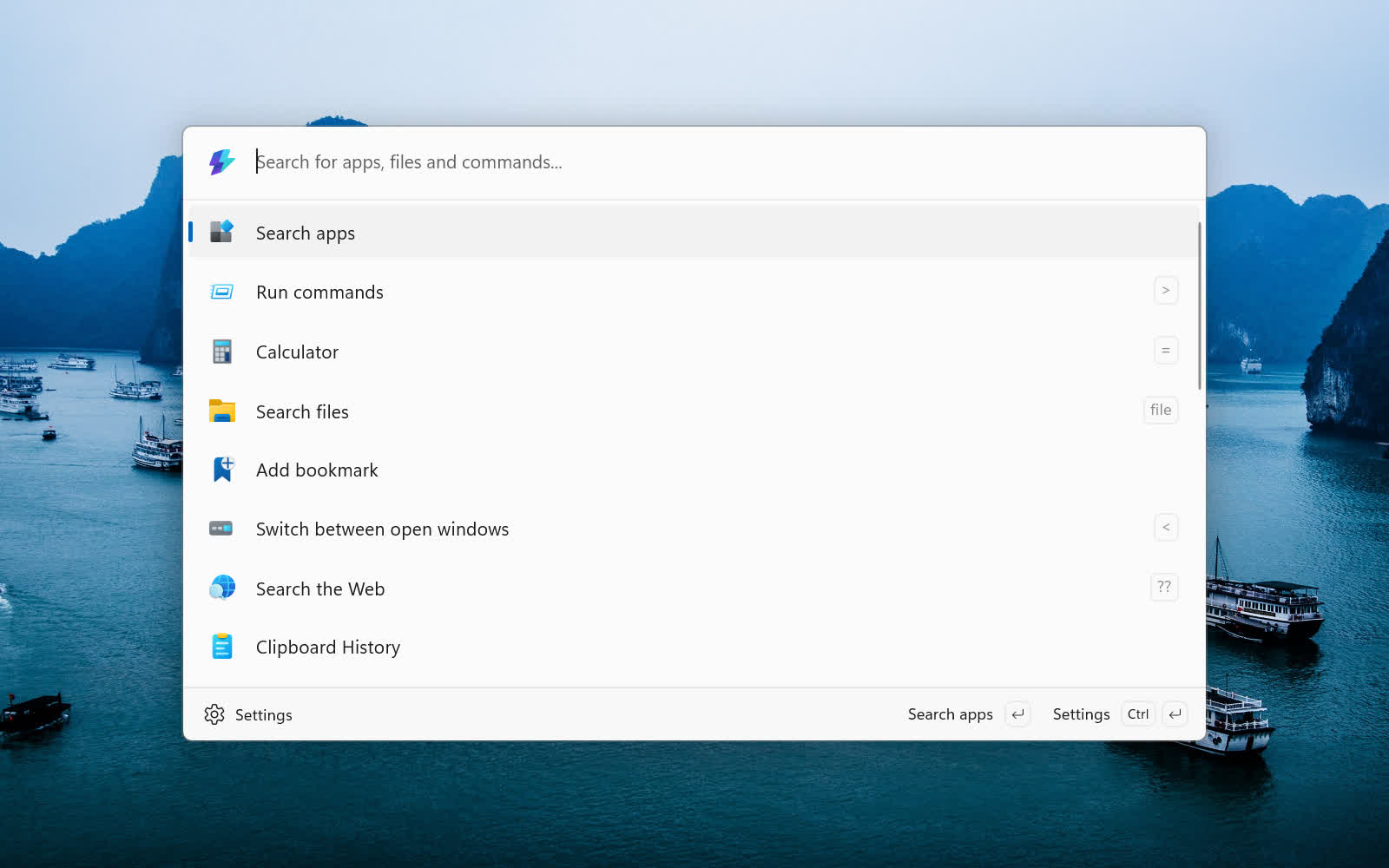Click the Command Palette lightning bolt logo
Screen dimensions: 1389x868
pyautogui.click(x=221, y=161)
